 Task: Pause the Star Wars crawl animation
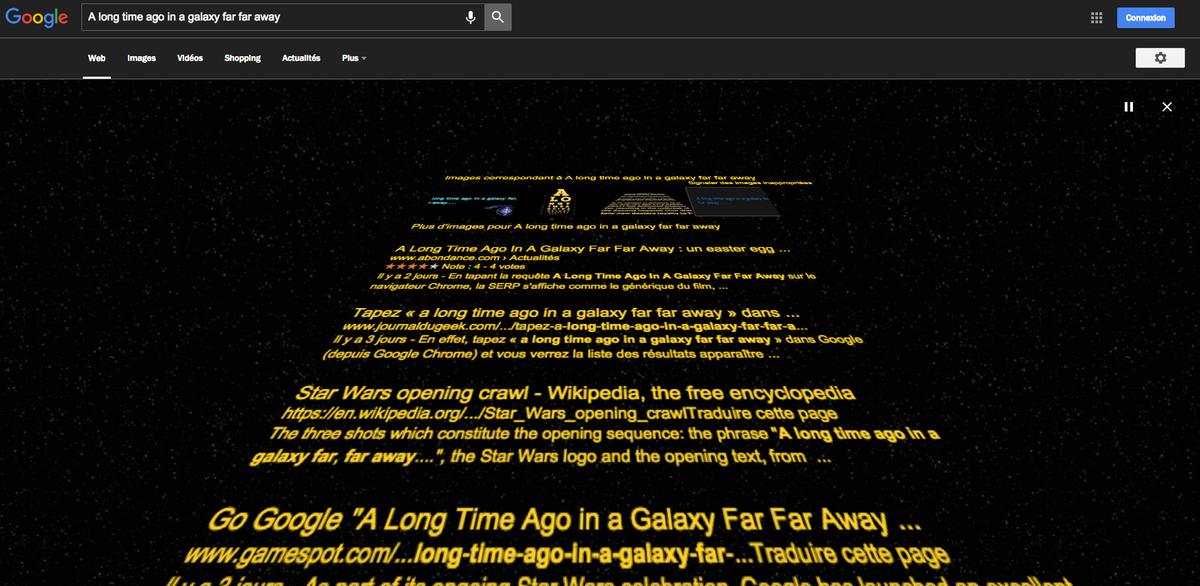click(x=1128, y=106)
